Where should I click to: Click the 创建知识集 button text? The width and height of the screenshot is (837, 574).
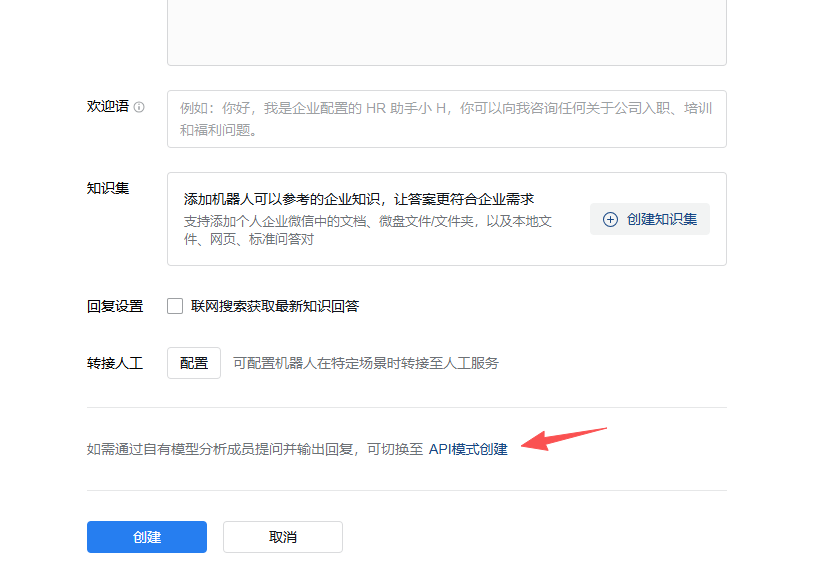[661, 219]
